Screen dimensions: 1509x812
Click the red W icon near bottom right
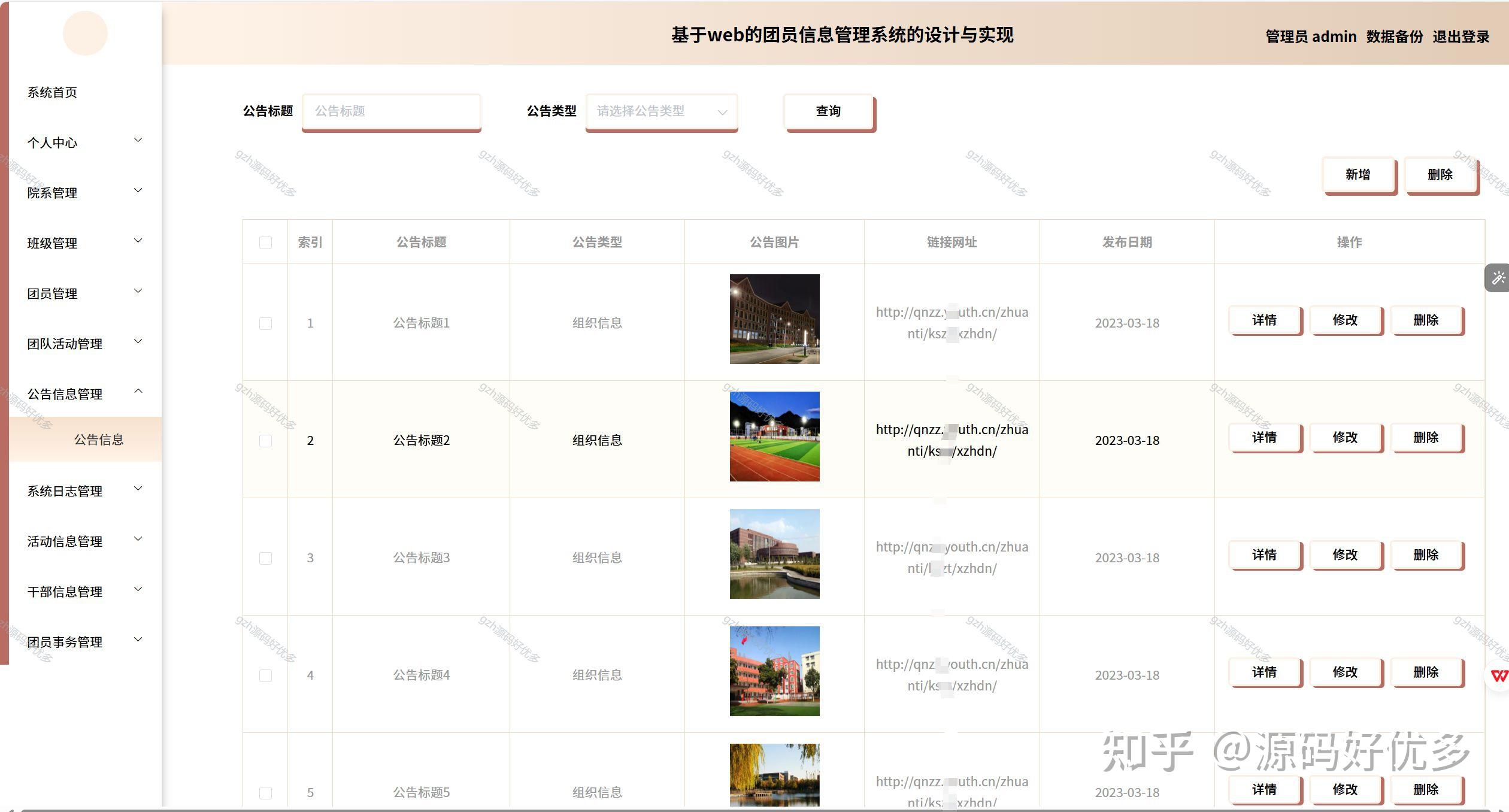tap(1501, 675)
